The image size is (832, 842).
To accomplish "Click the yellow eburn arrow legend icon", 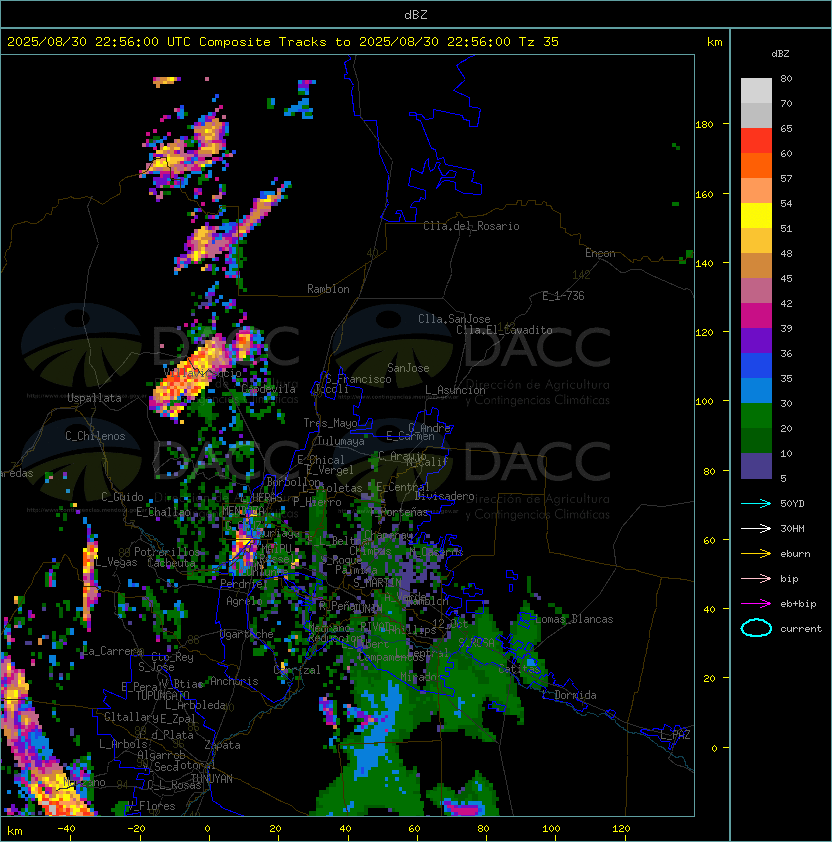I will [x=756, y=554].
